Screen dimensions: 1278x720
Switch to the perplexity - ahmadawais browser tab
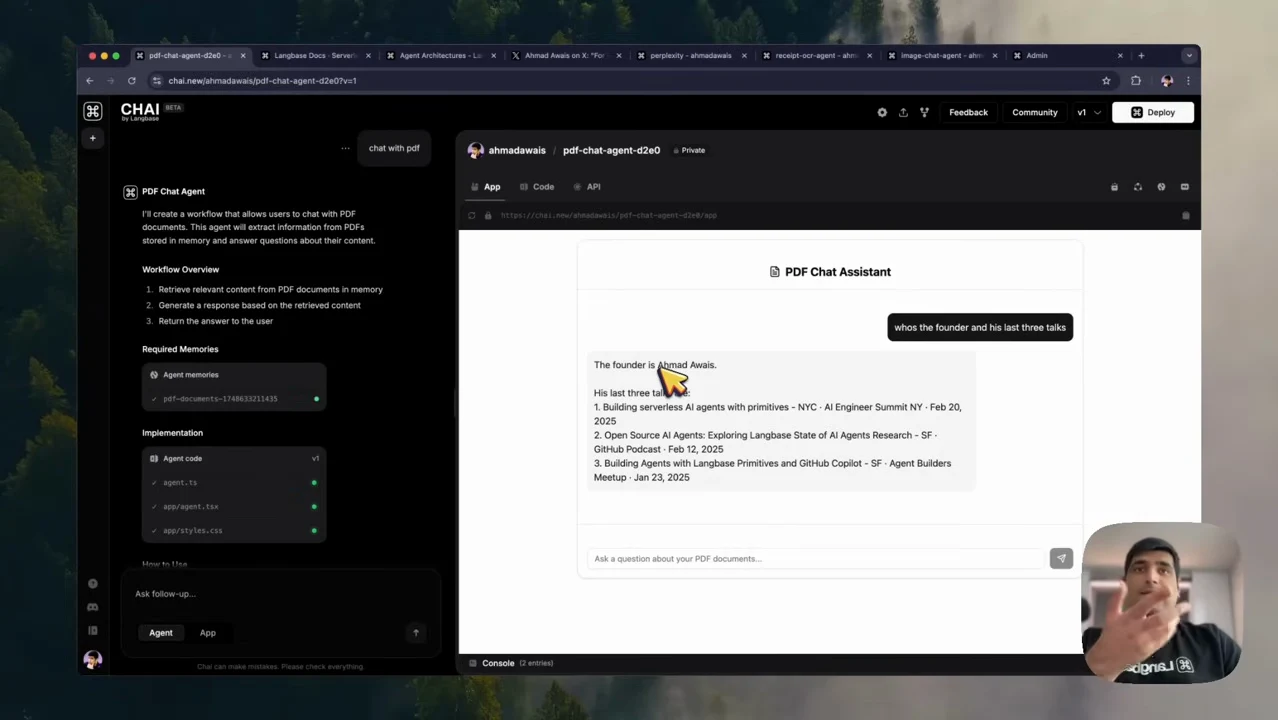[690, 56]
